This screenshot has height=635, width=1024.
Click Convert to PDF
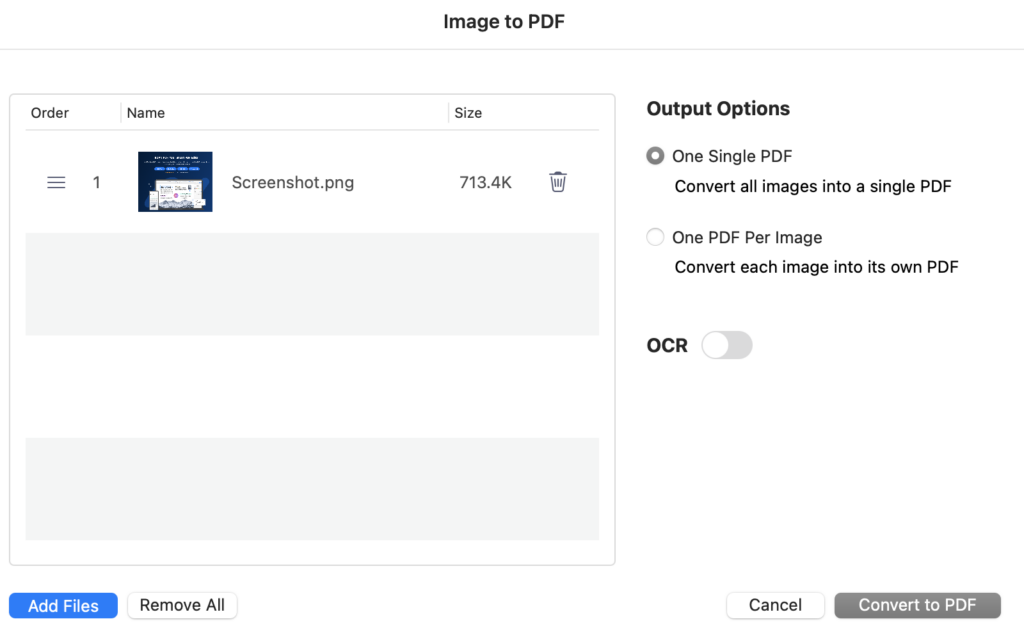pyautogui.click(x=917, y=605)
